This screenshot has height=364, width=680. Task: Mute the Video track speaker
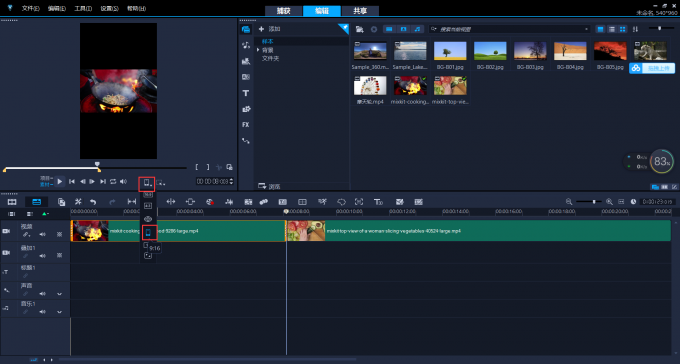click(x=42, y=235)
